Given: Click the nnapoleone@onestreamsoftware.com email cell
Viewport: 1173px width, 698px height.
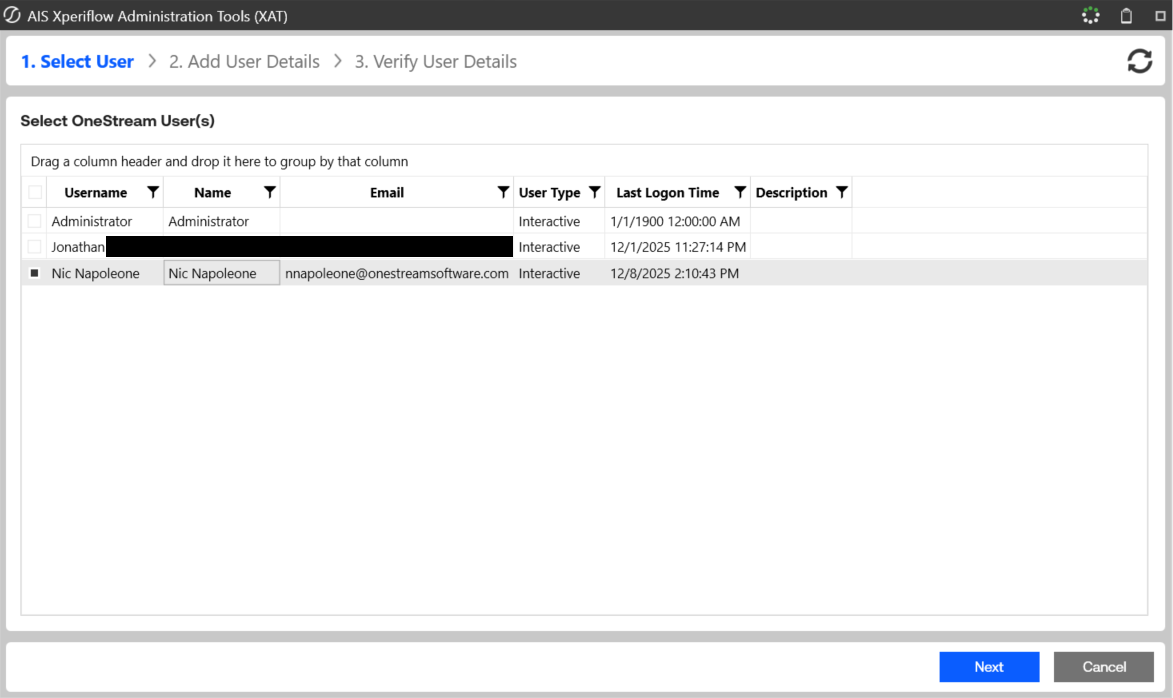Looking at the screenshot, I should [396, 273].
